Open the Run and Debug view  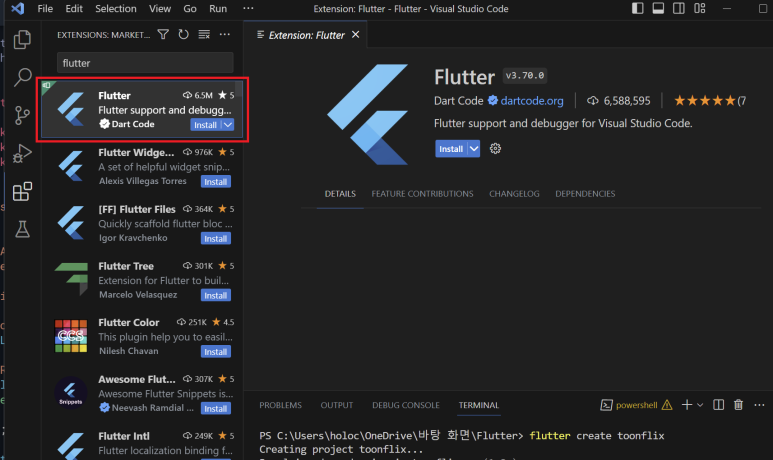click(22, 153)
